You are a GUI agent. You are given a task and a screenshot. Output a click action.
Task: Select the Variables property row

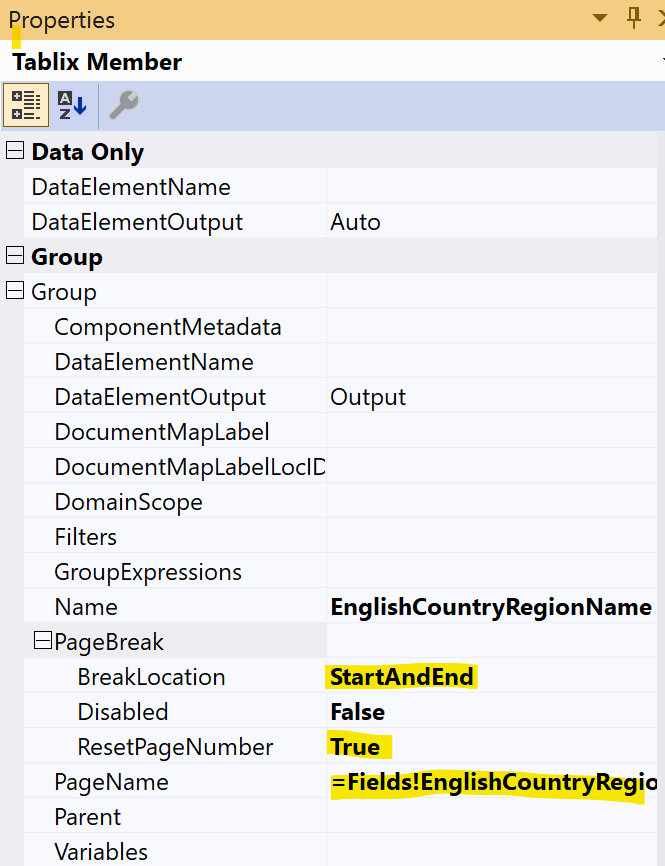340,851
